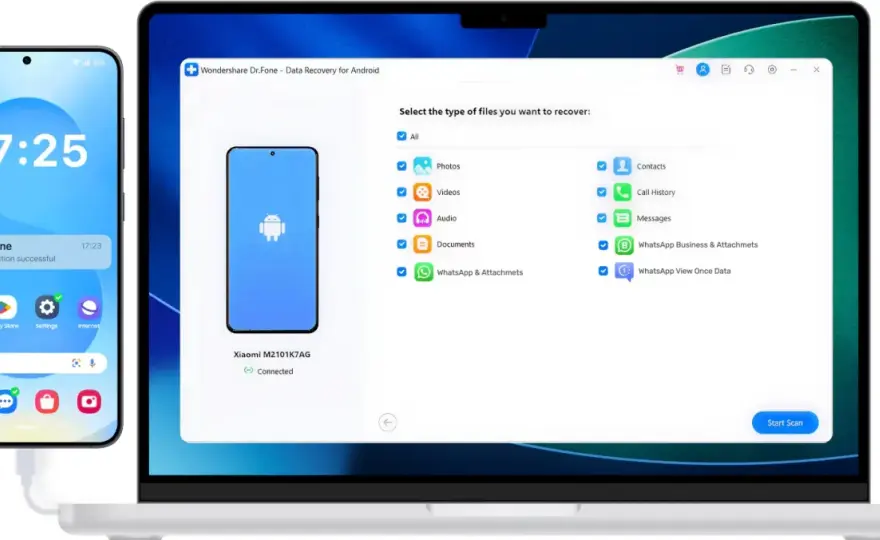
Task: Open the feedback notes icon in title bar
Action: coord(726,70)
